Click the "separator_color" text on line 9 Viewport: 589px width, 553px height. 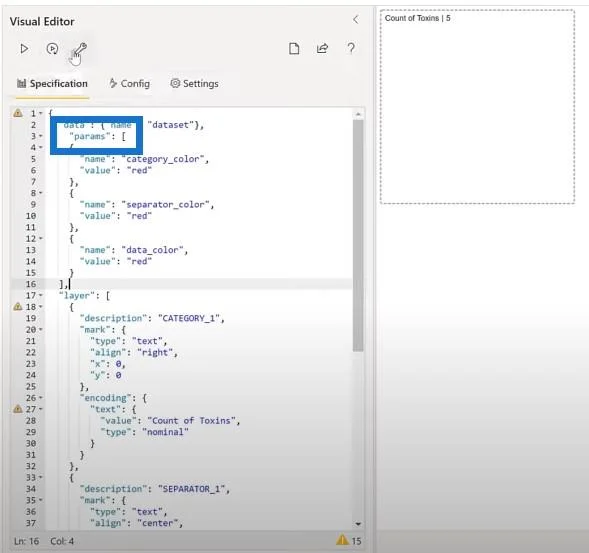point(165,205)
